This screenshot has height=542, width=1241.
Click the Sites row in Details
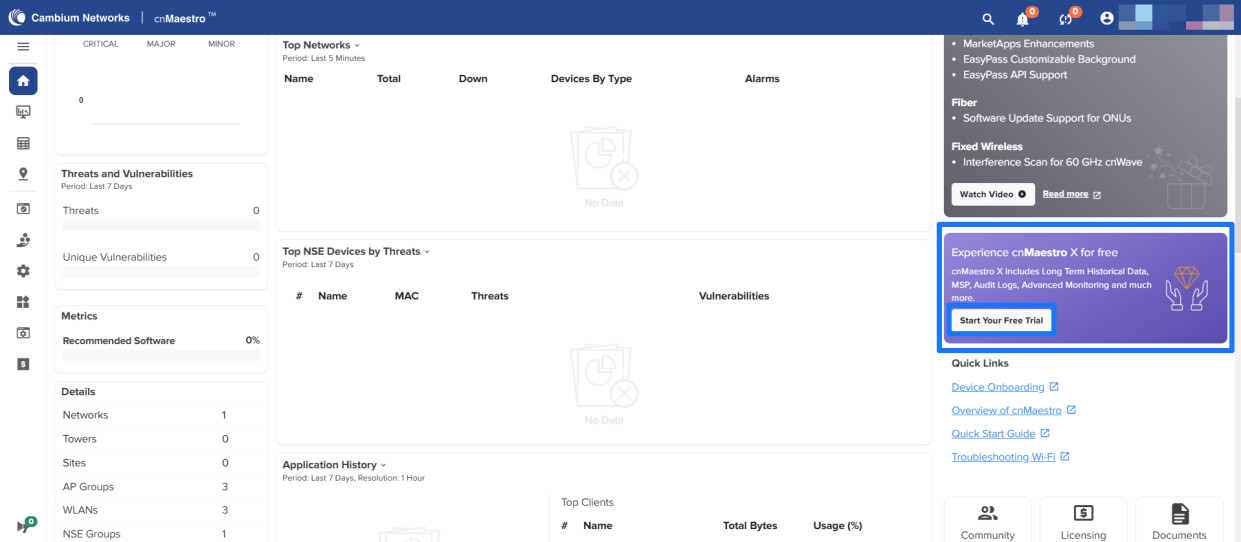[x=160, y=463]
